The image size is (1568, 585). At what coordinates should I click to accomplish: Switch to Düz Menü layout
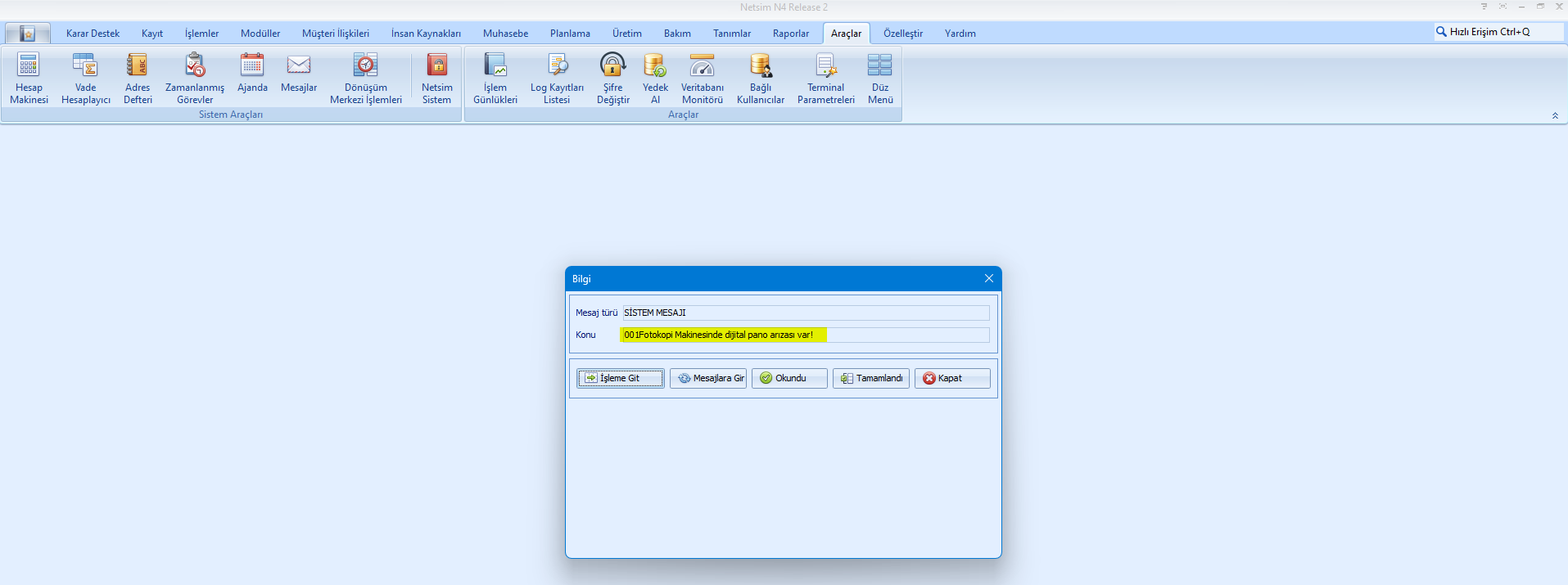click(x=880, y=79)
